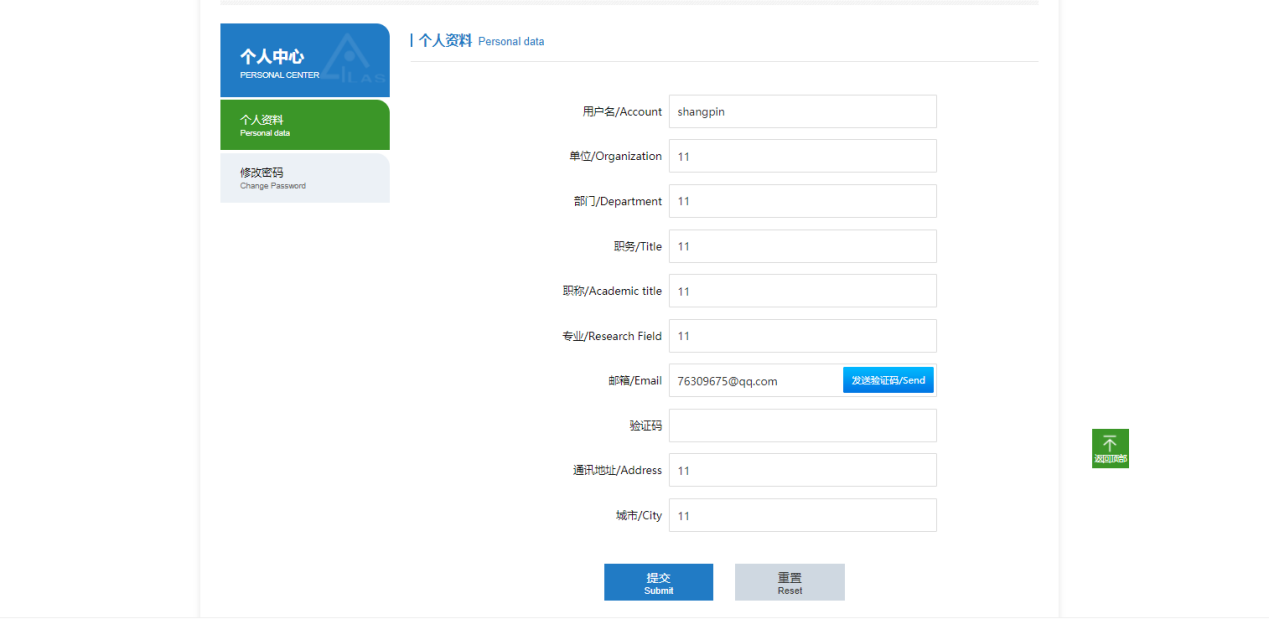The height and width of the screenshot is (619, 1269).
Task: Click the empty verification code field
Action: pos(802,425)
